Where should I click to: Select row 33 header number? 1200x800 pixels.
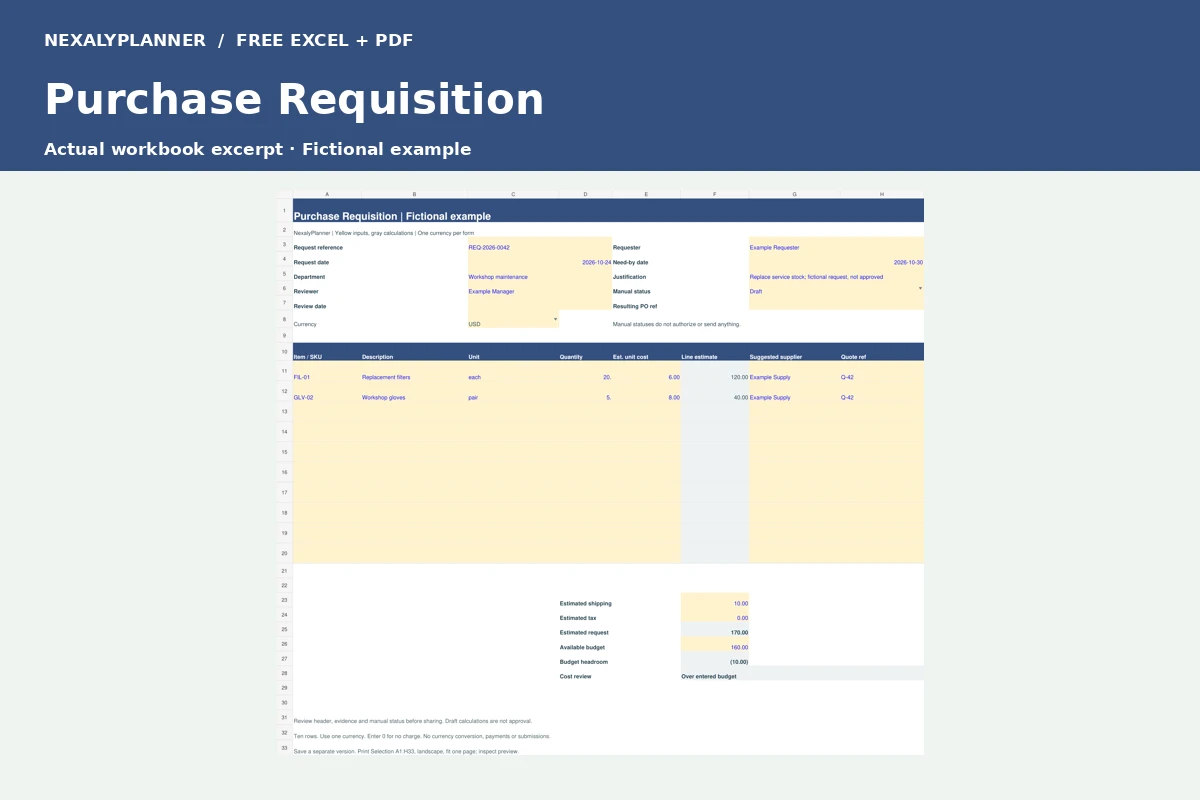click(284, 748)
